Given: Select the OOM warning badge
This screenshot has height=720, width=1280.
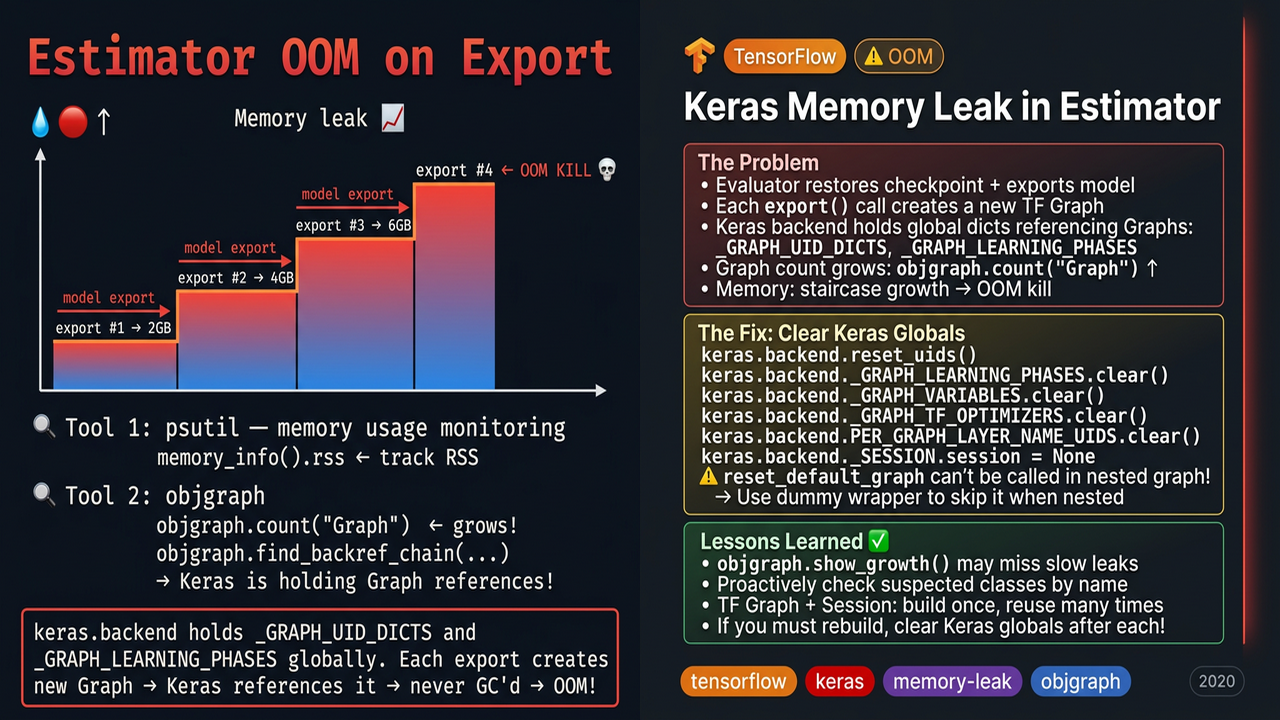Looking at the screenshot, I should [x=899, y=57].
